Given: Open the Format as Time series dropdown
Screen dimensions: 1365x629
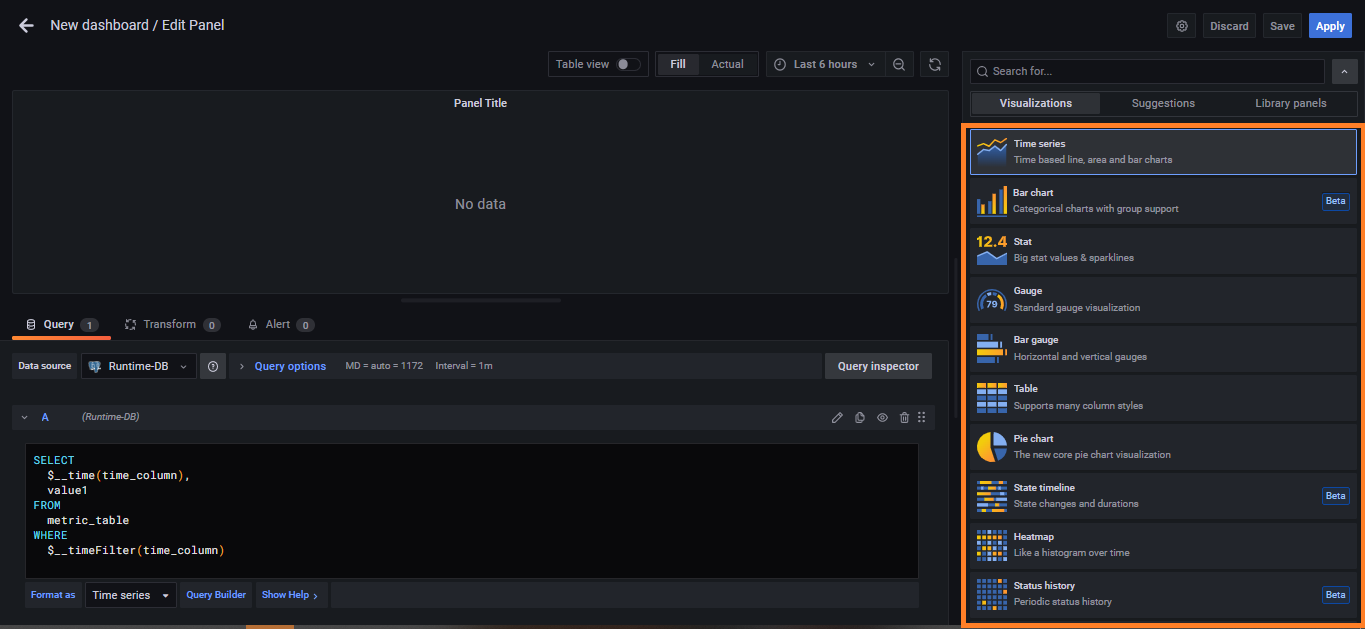Looking at the screenshot, I should pos(131,595).
